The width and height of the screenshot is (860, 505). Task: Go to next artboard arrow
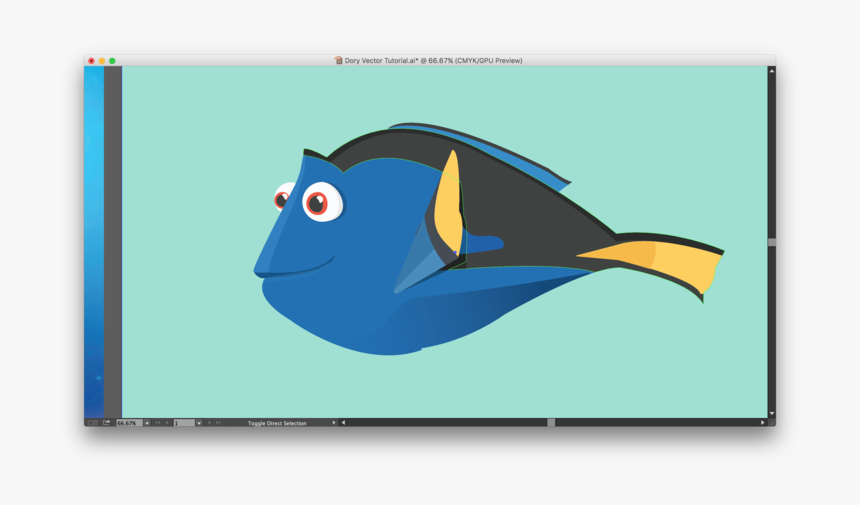click(210, 423)
